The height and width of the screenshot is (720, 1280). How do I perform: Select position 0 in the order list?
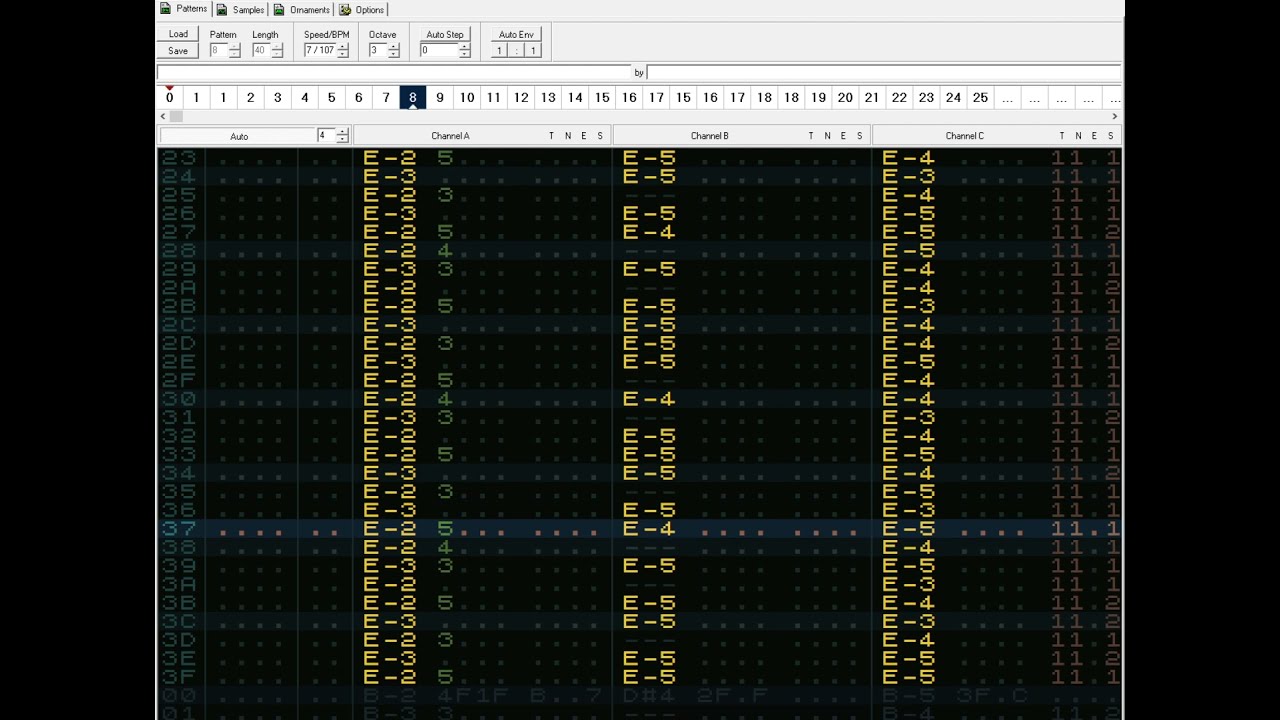click(169, 97)
